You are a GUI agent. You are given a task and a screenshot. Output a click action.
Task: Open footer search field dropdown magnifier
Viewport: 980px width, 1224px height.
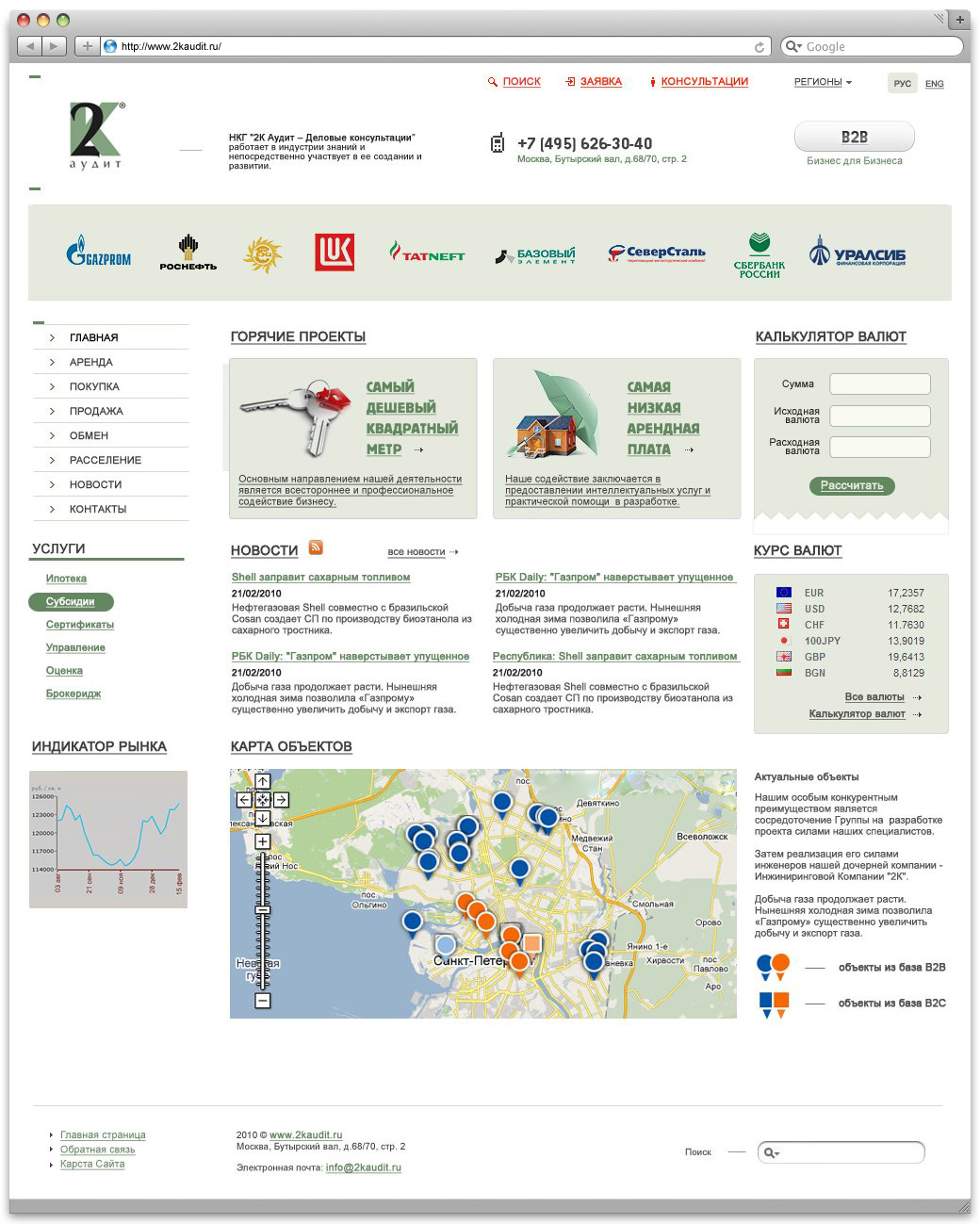coord(772,1152)
